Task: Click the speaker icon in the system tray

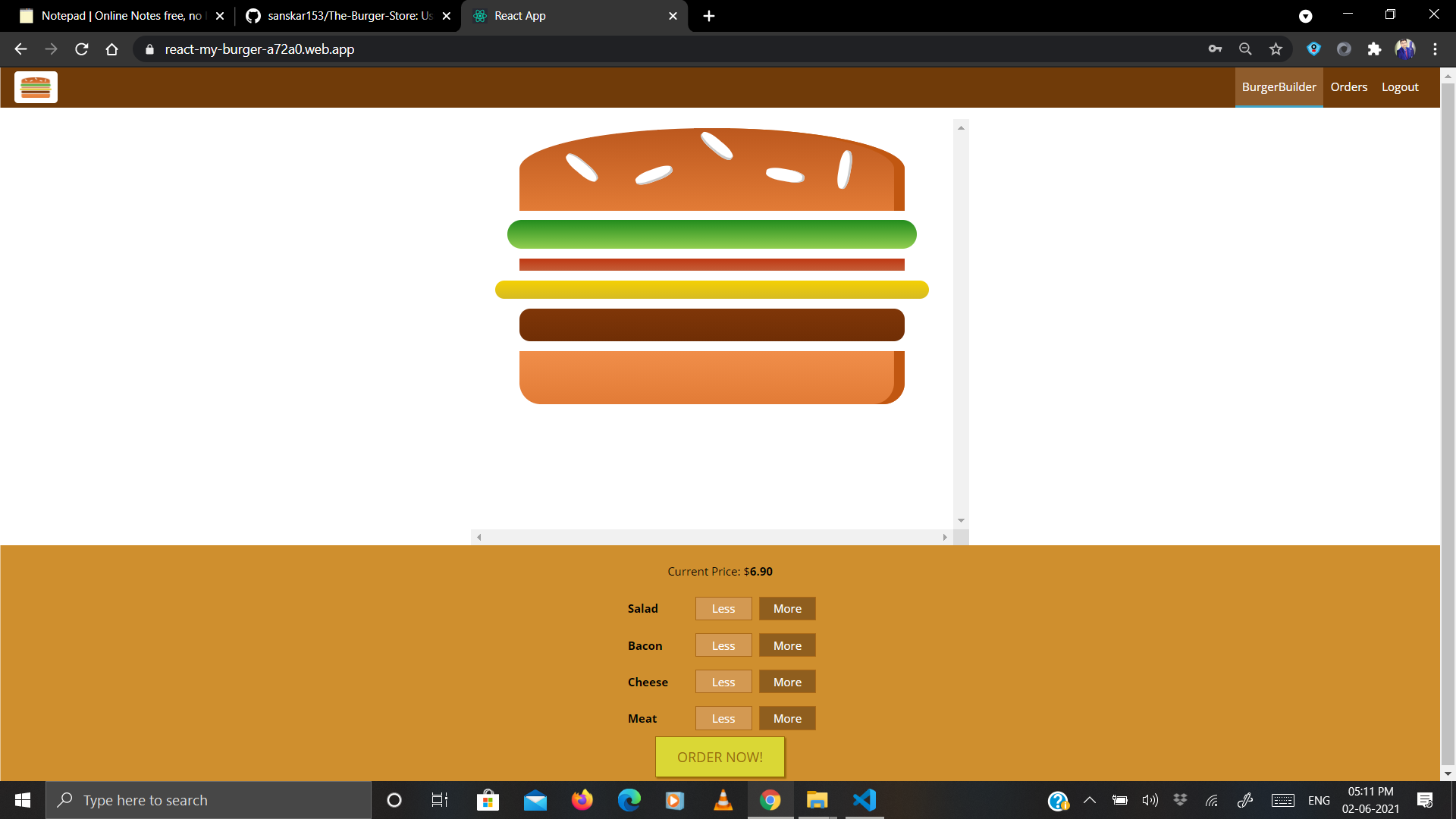Action: click(1150, 799)
